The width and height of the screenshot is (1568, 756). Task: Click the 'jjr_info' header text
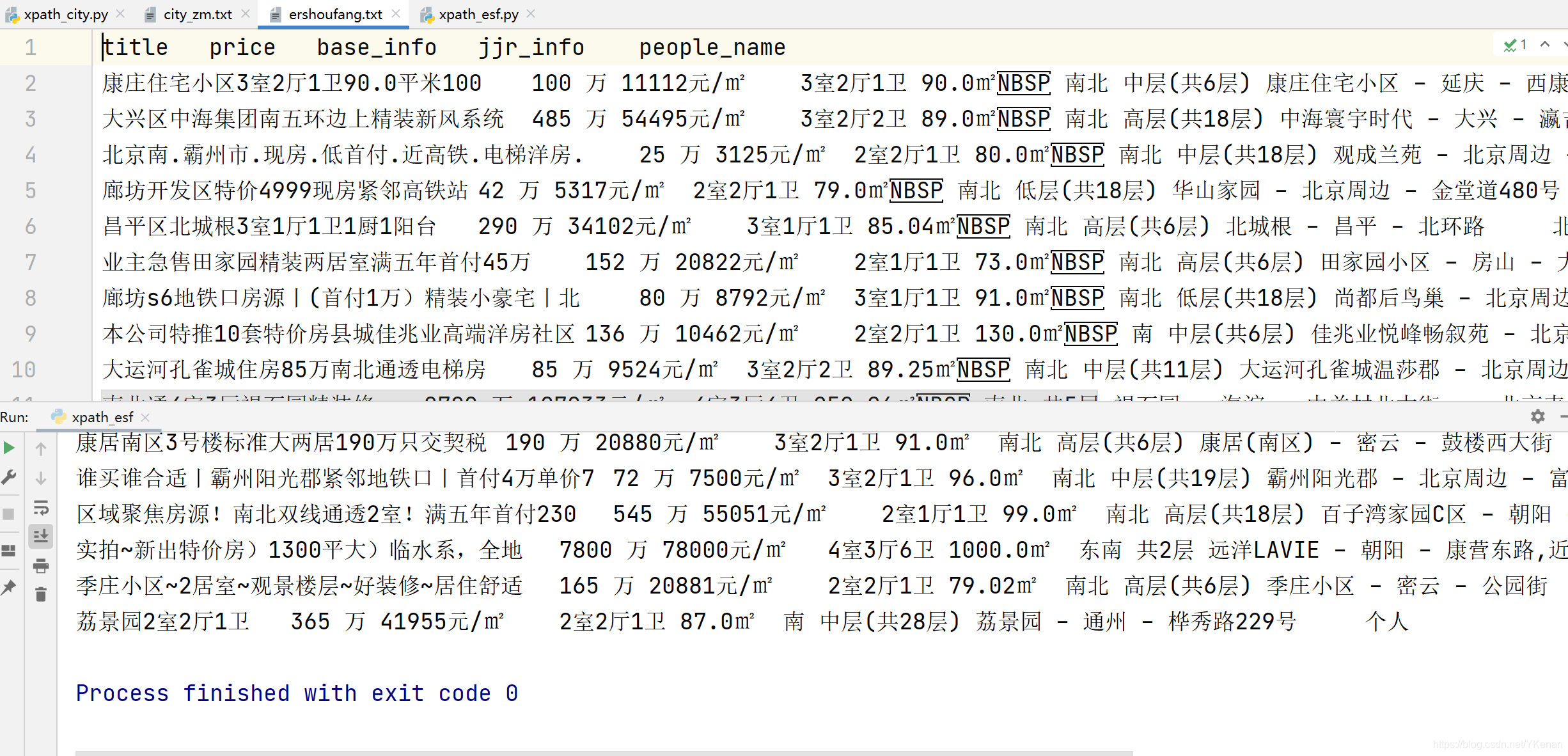(531, 47)
